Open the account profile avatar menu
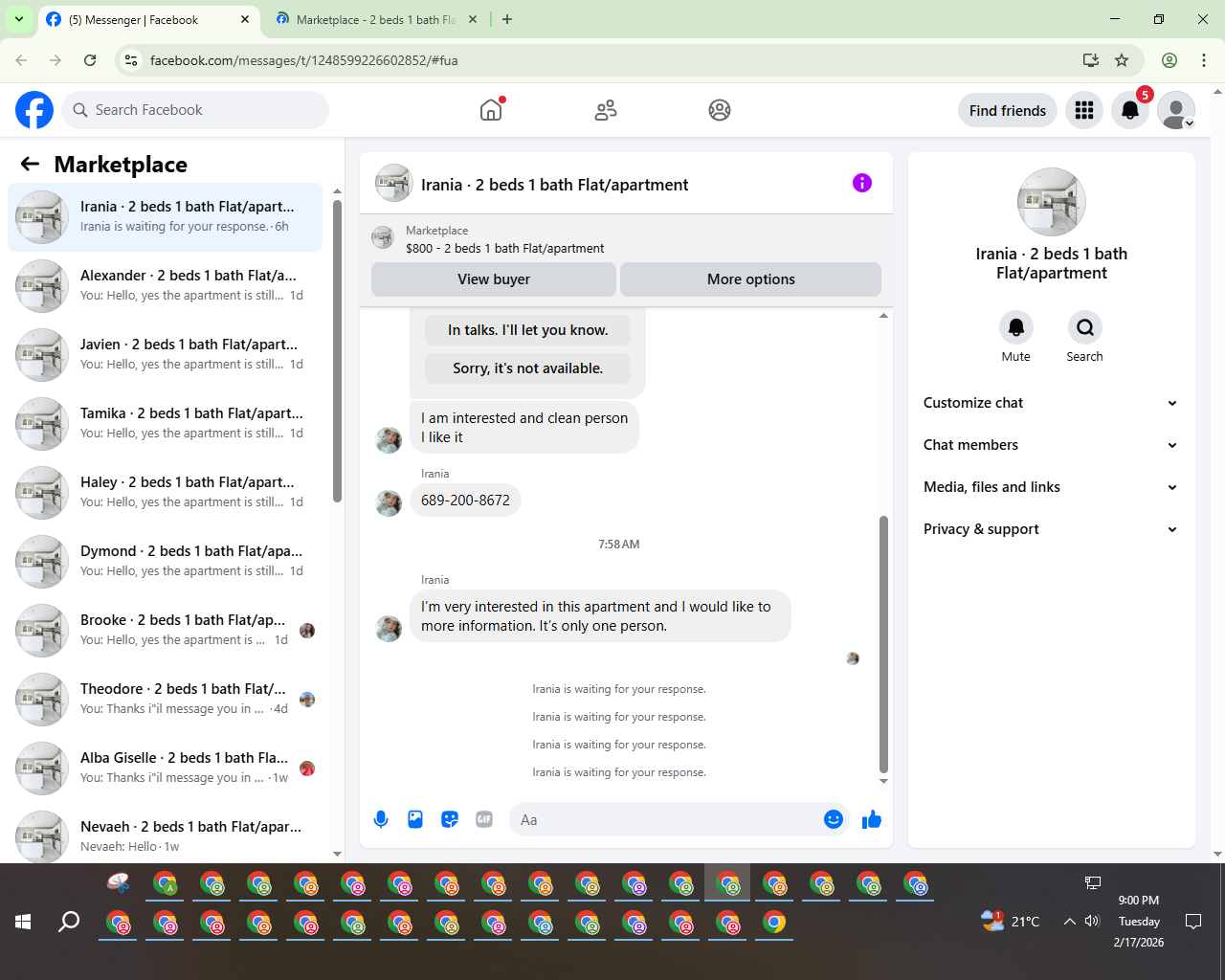 (x=1176, y=110)
